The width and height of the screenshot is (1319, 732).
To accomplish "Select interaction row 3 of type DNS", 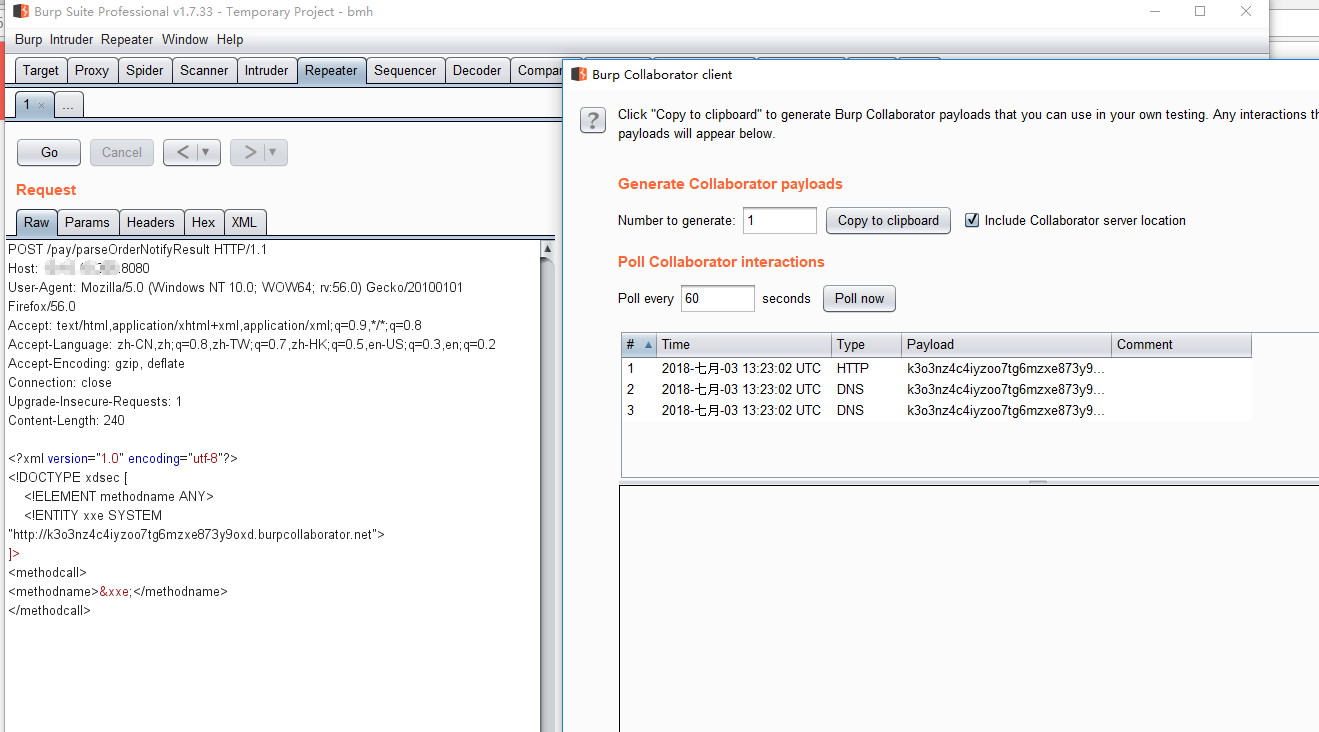I will coord(937,410).
